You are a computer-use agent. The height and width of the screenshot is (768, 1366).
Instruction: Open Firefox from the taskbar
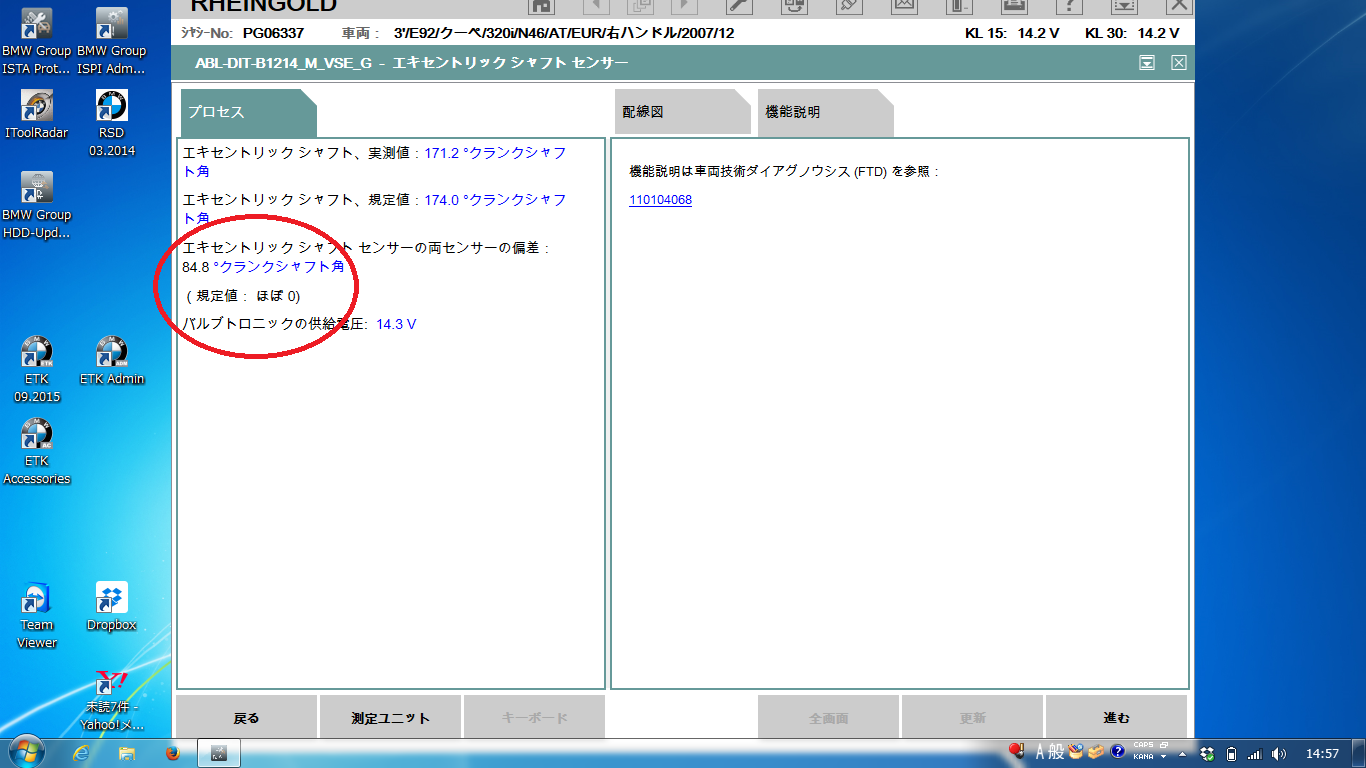pyautogui.click(x=171, y=753)
